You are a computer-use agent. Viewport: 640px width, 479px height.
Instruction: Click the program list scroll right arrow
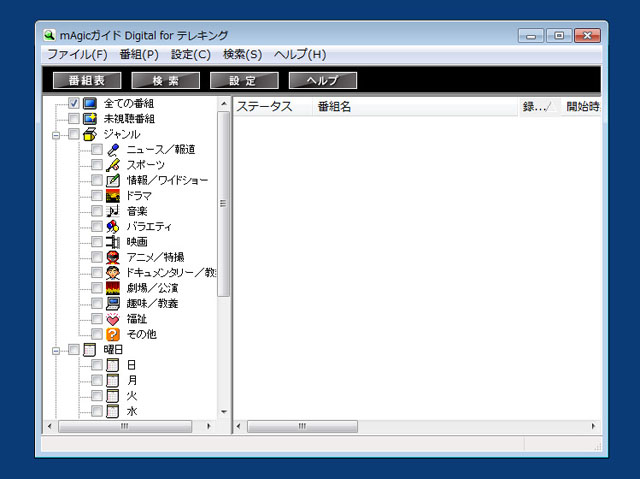(593, 426)
